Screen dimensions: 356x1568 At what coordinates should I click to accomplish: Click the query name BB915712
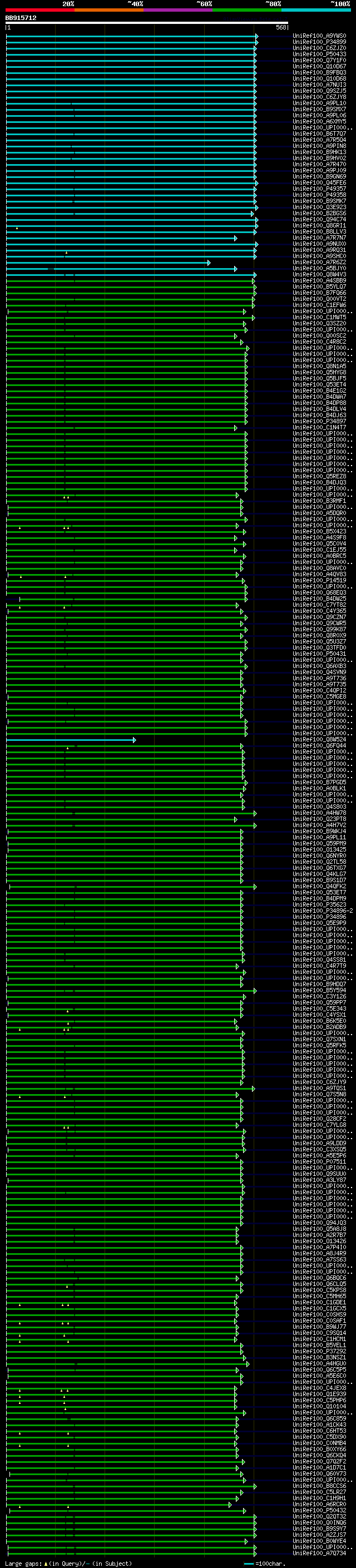click(x=21, y=18)
